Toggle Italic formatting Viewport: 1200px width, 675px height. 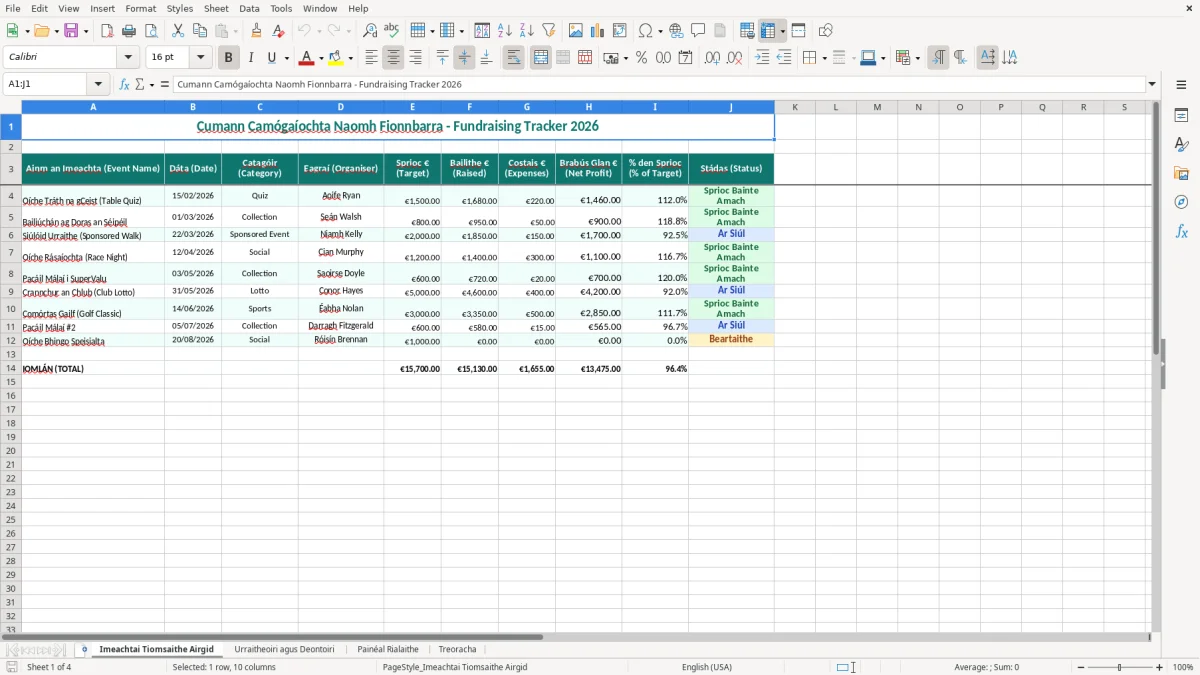251,58
